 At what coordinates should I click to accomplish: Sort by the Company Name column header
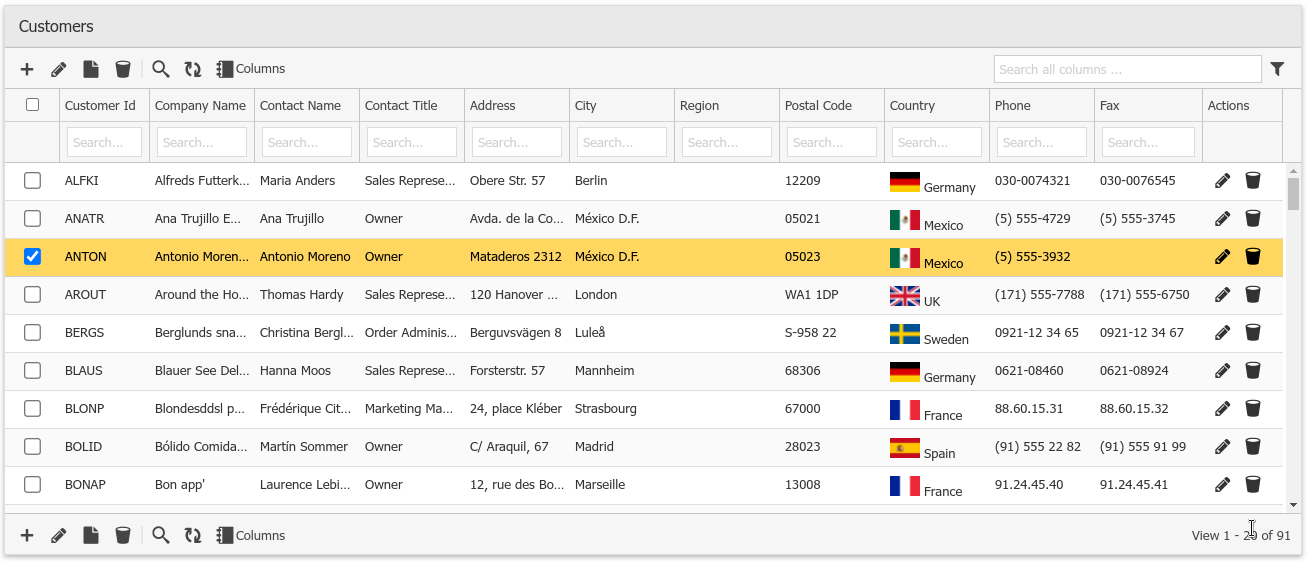point(200,106)
